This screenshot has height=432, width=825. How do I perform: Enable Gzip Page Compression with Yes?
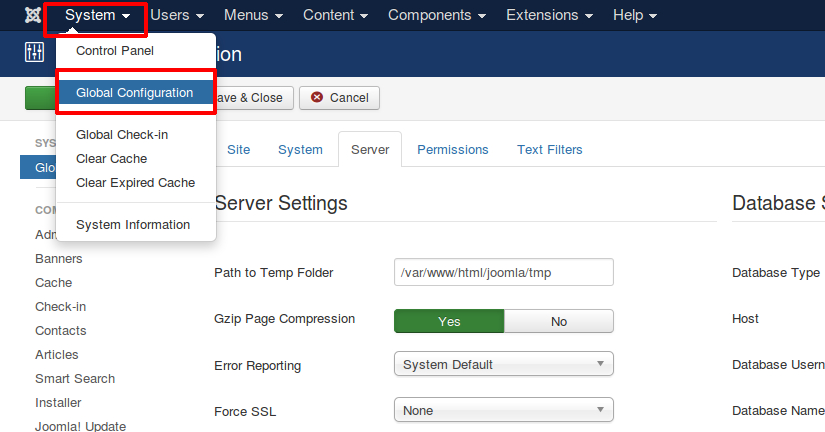(449, 321)
